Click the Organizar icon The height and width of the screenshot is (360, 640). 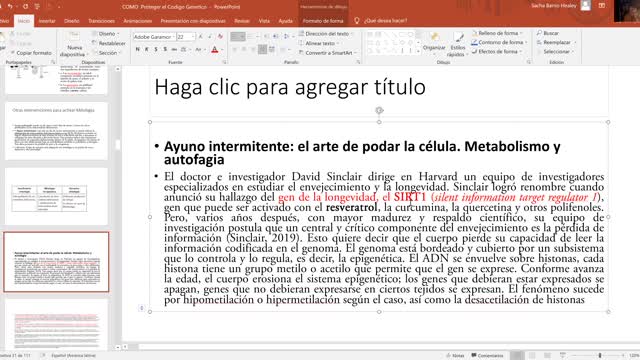tap(434, 37)
